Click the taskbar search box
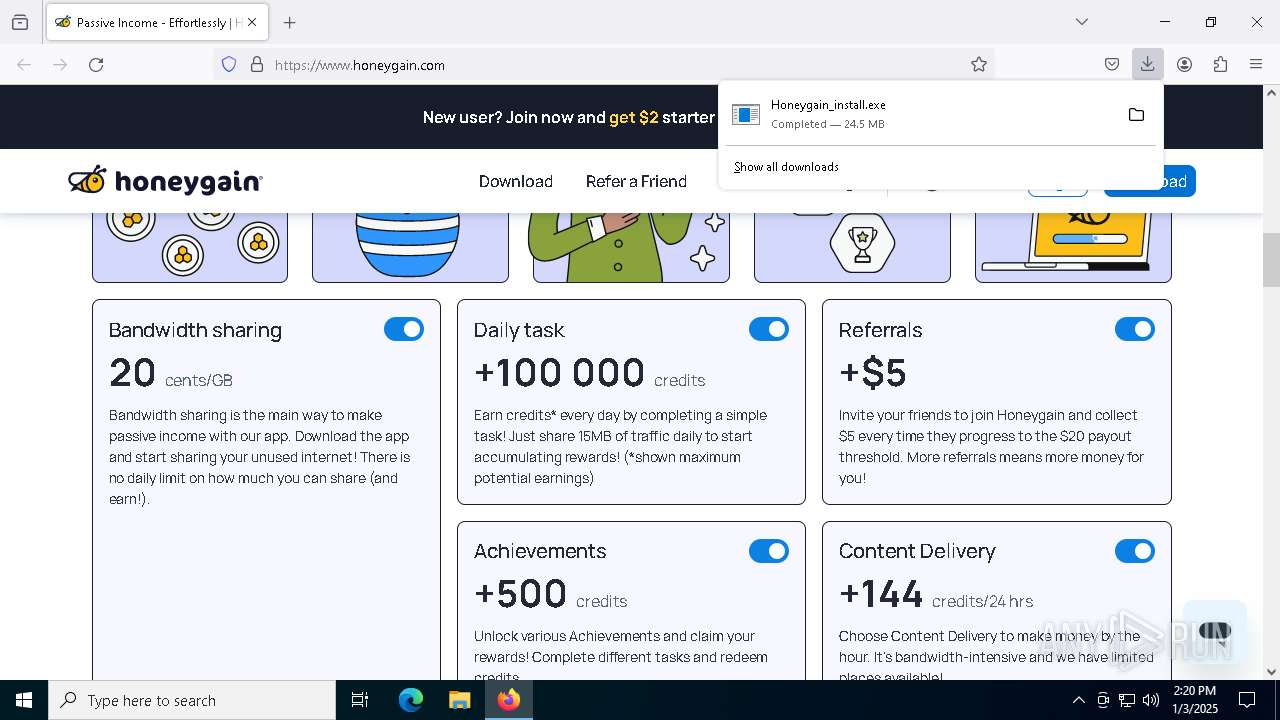 [192, 700]
